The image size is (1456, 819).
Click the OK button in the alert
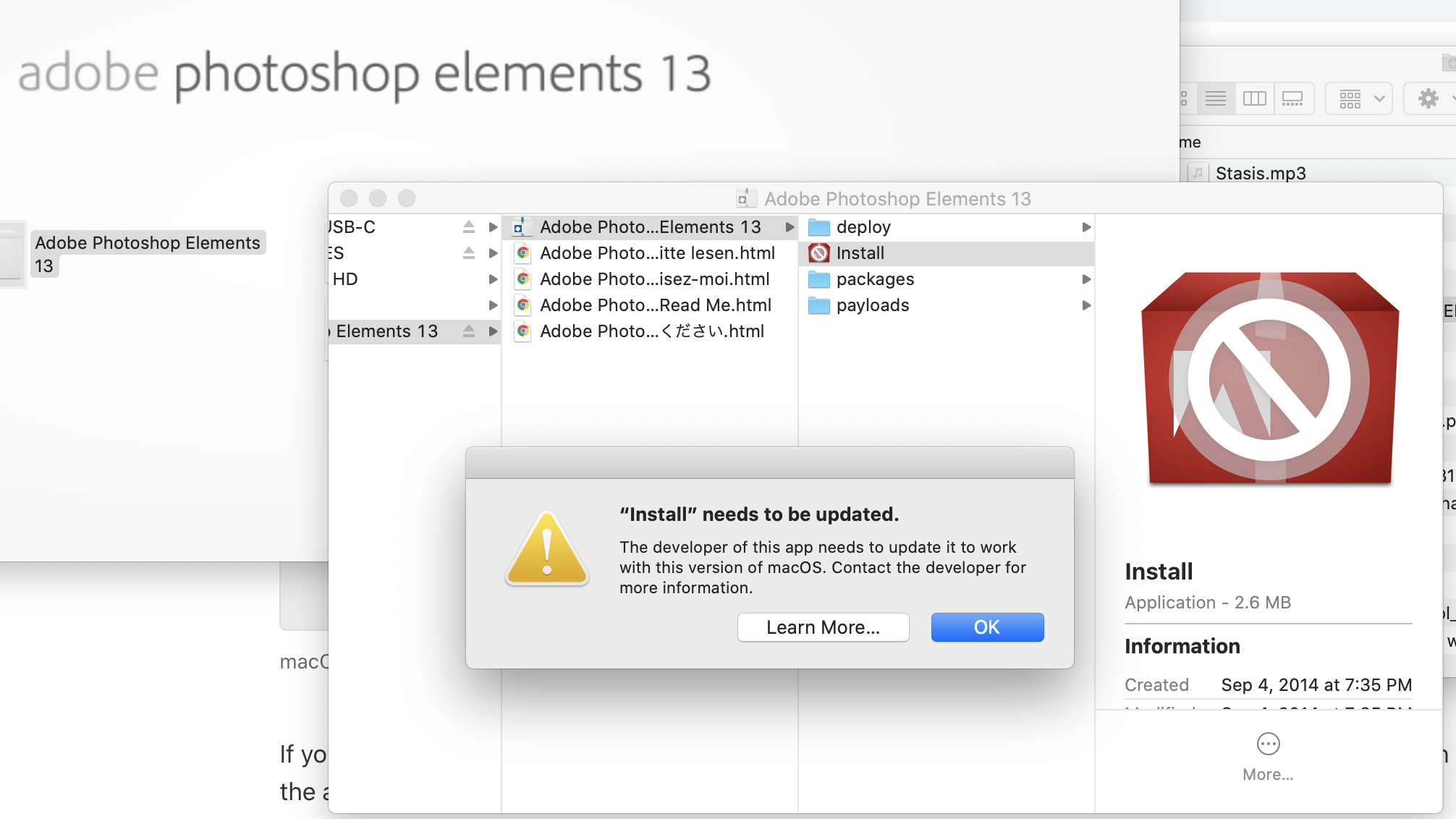click(x=987, y=627)
